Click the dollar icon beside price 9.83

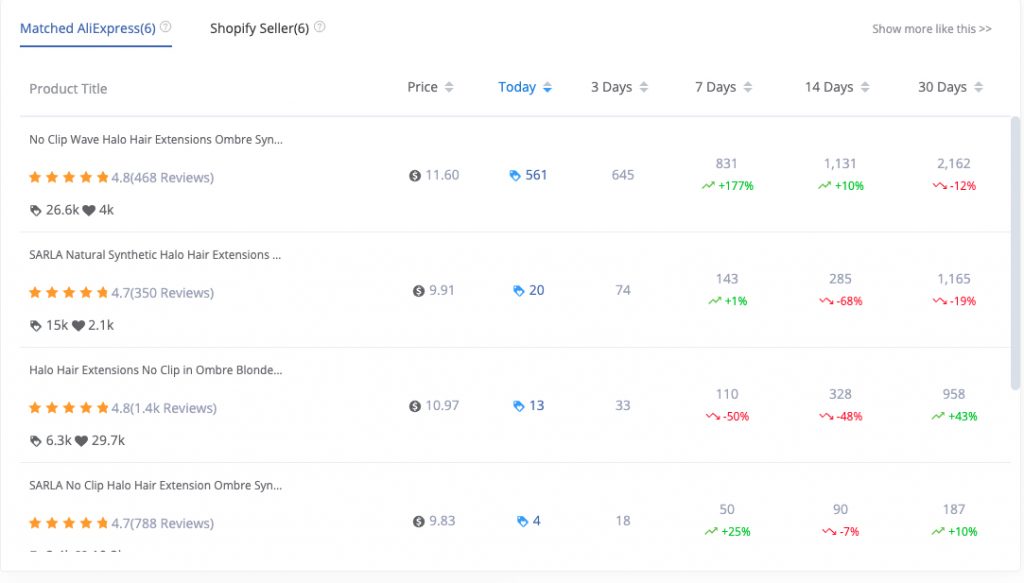coord(419,521)
